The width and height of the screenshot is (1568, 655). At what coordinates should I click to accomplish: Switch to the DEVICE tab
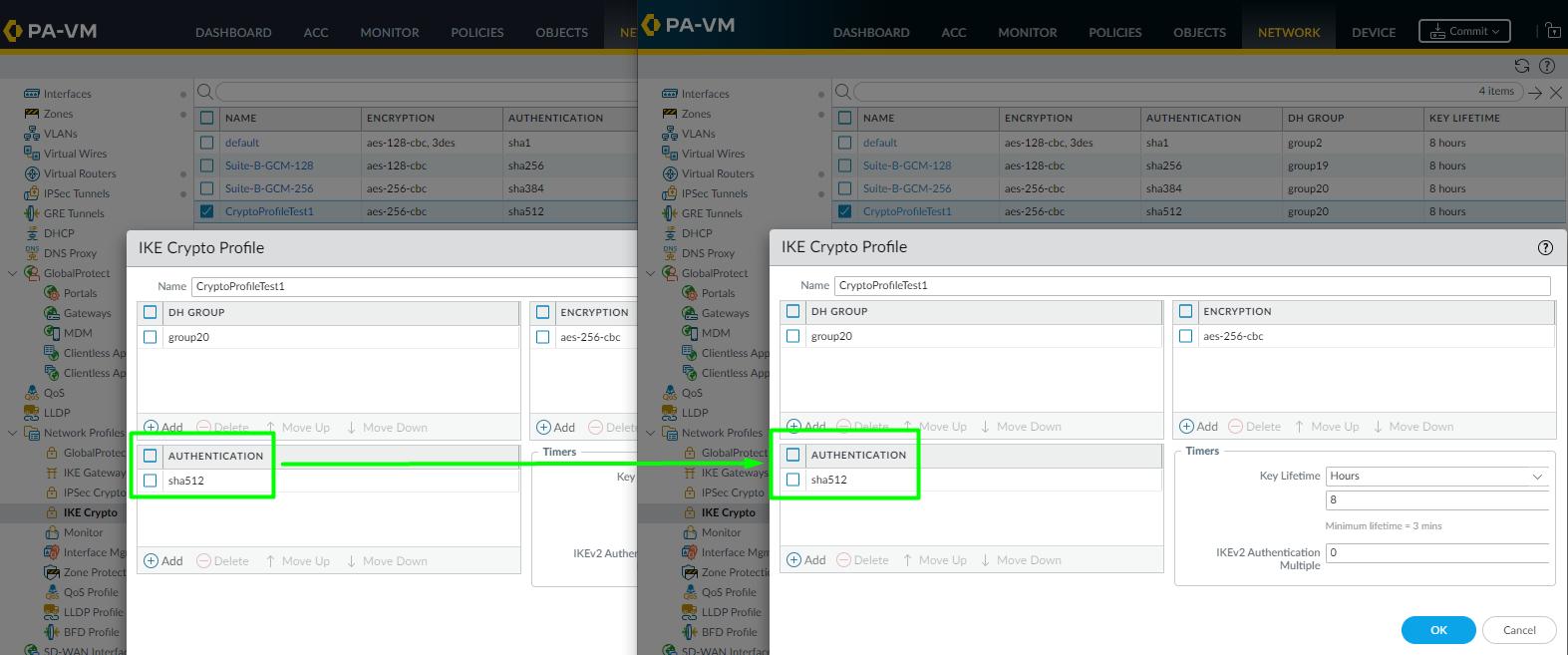click(1373, 32)
